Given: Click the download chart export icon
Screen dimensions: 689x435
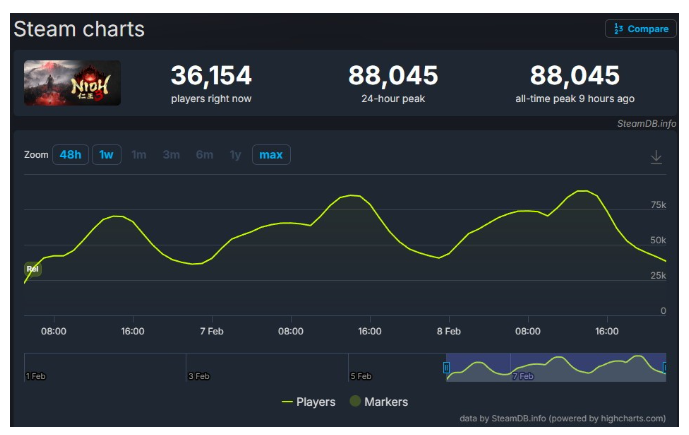Looking at the screenshot, I should tap(656, 157).
